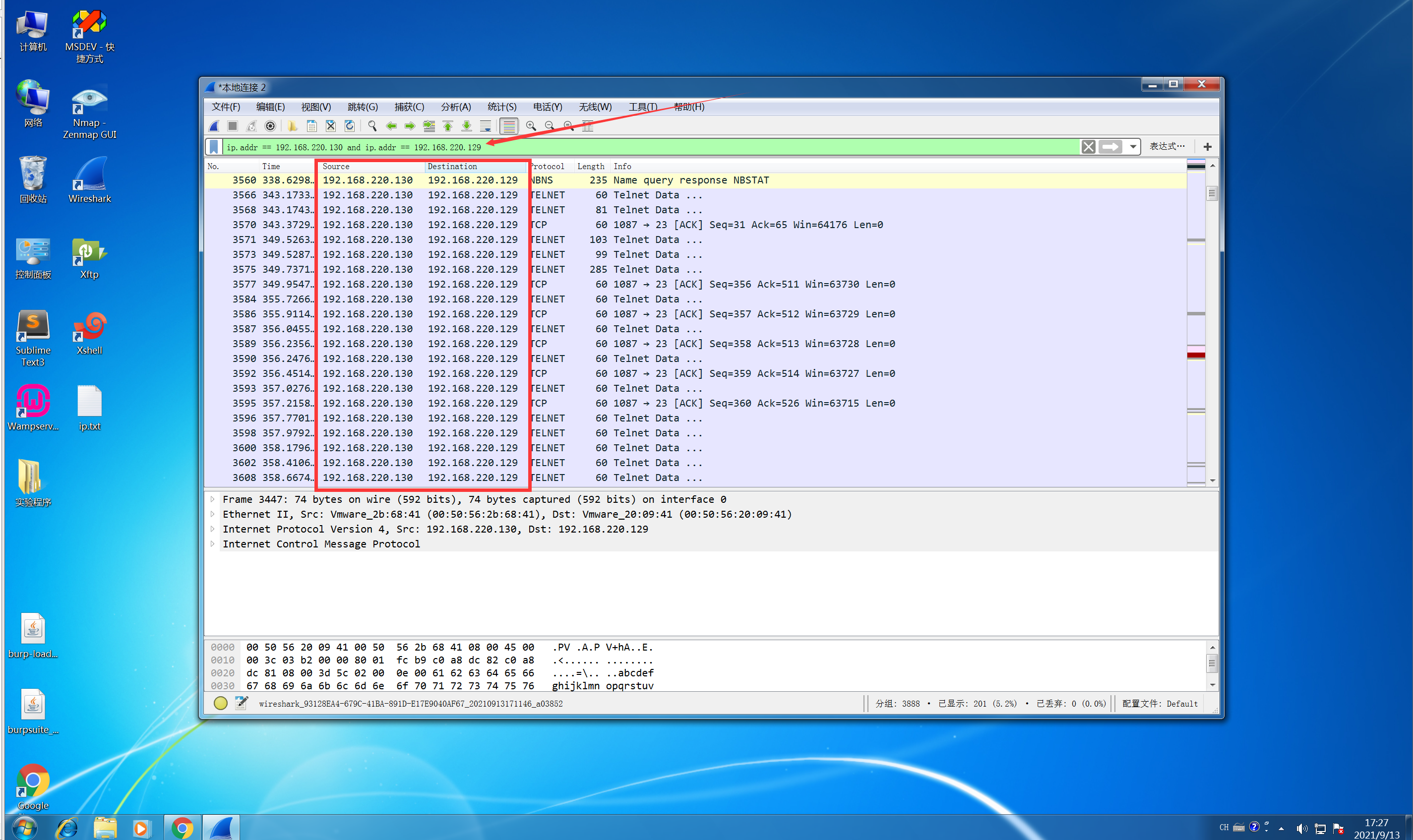Sort by the Time column header

click(x=287, y=167)
